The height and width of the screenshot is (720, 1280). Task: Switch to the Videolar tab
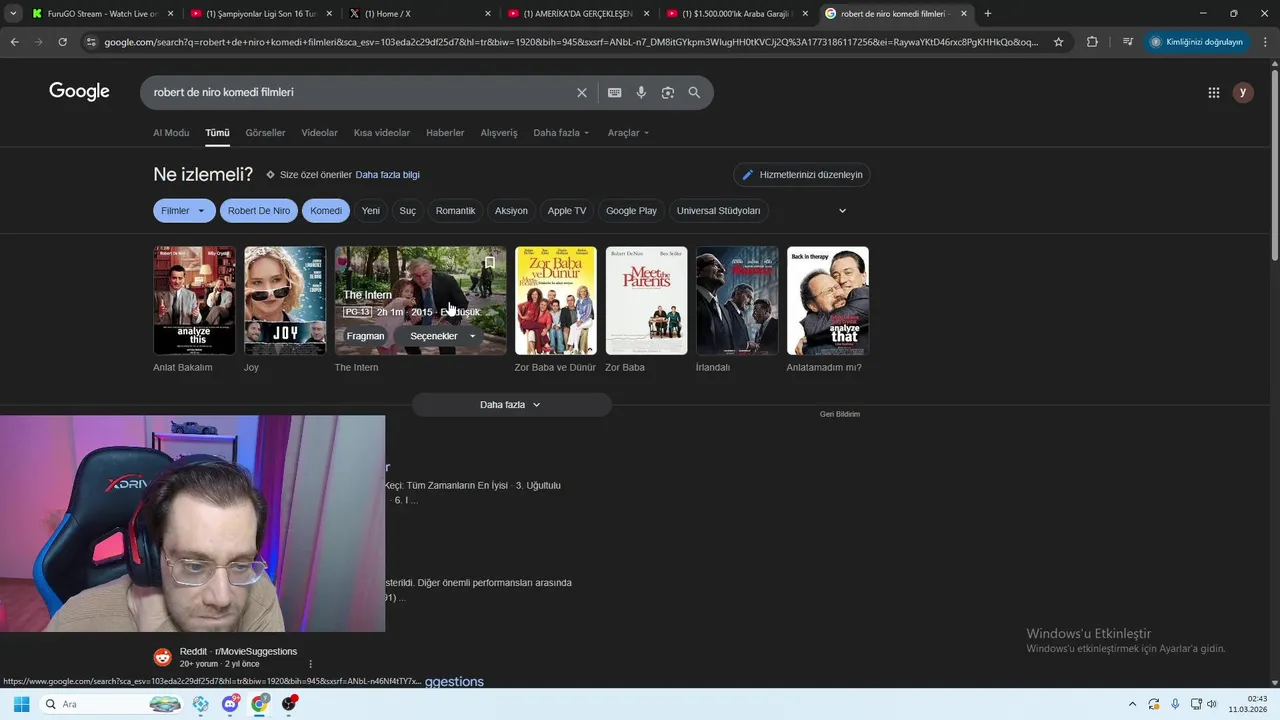319,133
